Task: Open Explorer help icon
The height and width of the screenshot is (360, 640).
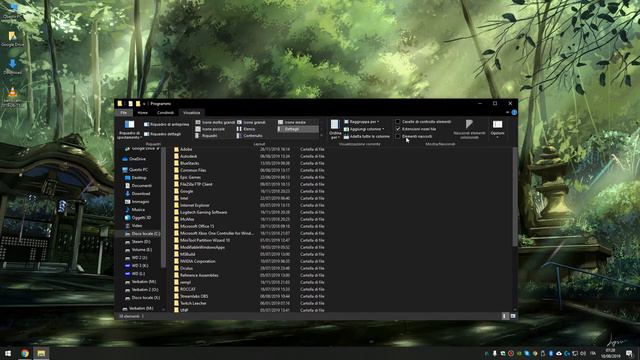Action: point(514,113)
